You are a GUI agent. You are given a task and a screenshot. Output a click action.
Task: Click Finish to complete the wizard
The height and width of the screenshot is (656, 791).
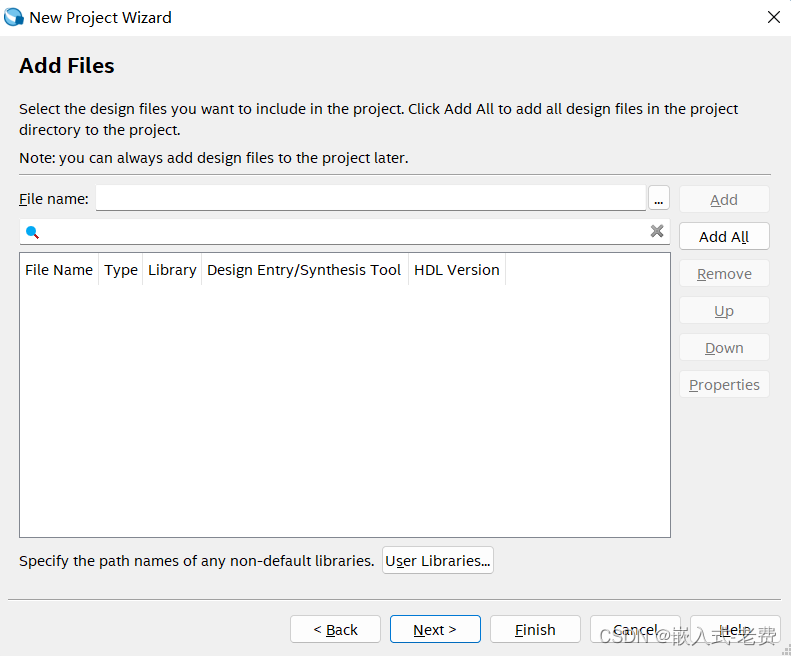[x=535, y=630]
